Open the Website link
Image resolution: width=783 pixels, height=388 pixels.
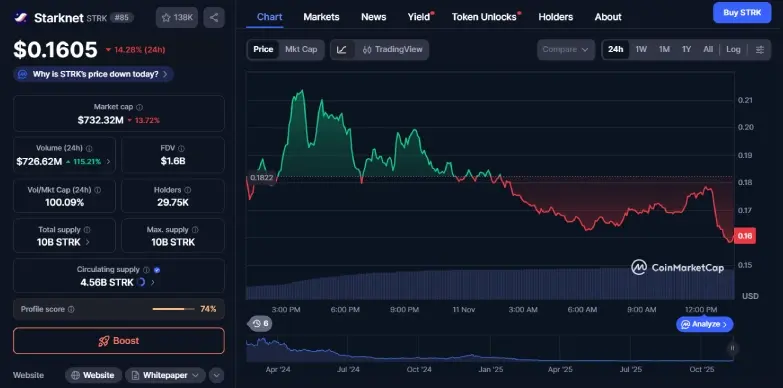click(93, 375)
